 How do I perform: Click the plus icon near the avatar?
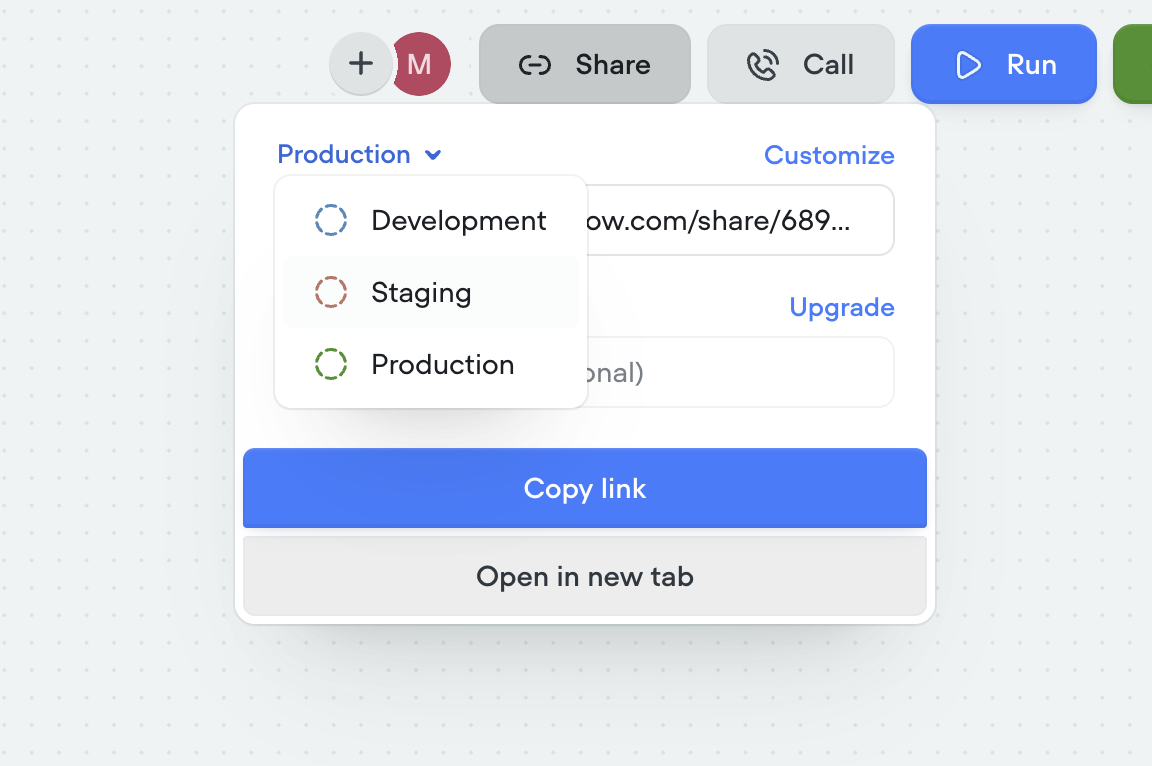(360, 63)
